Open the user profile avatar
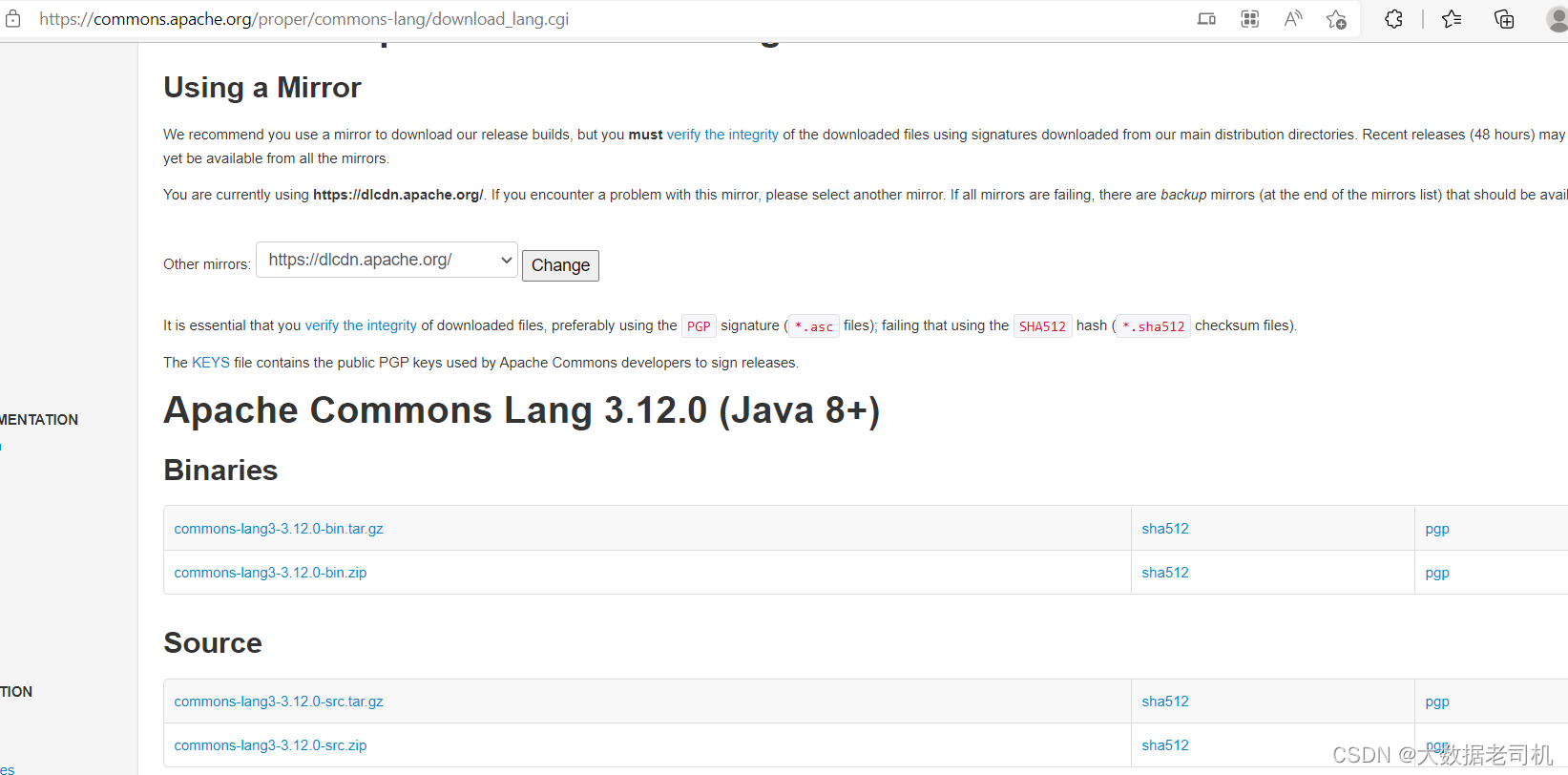The image size is (1568, 775). (x=1558, y=19)
